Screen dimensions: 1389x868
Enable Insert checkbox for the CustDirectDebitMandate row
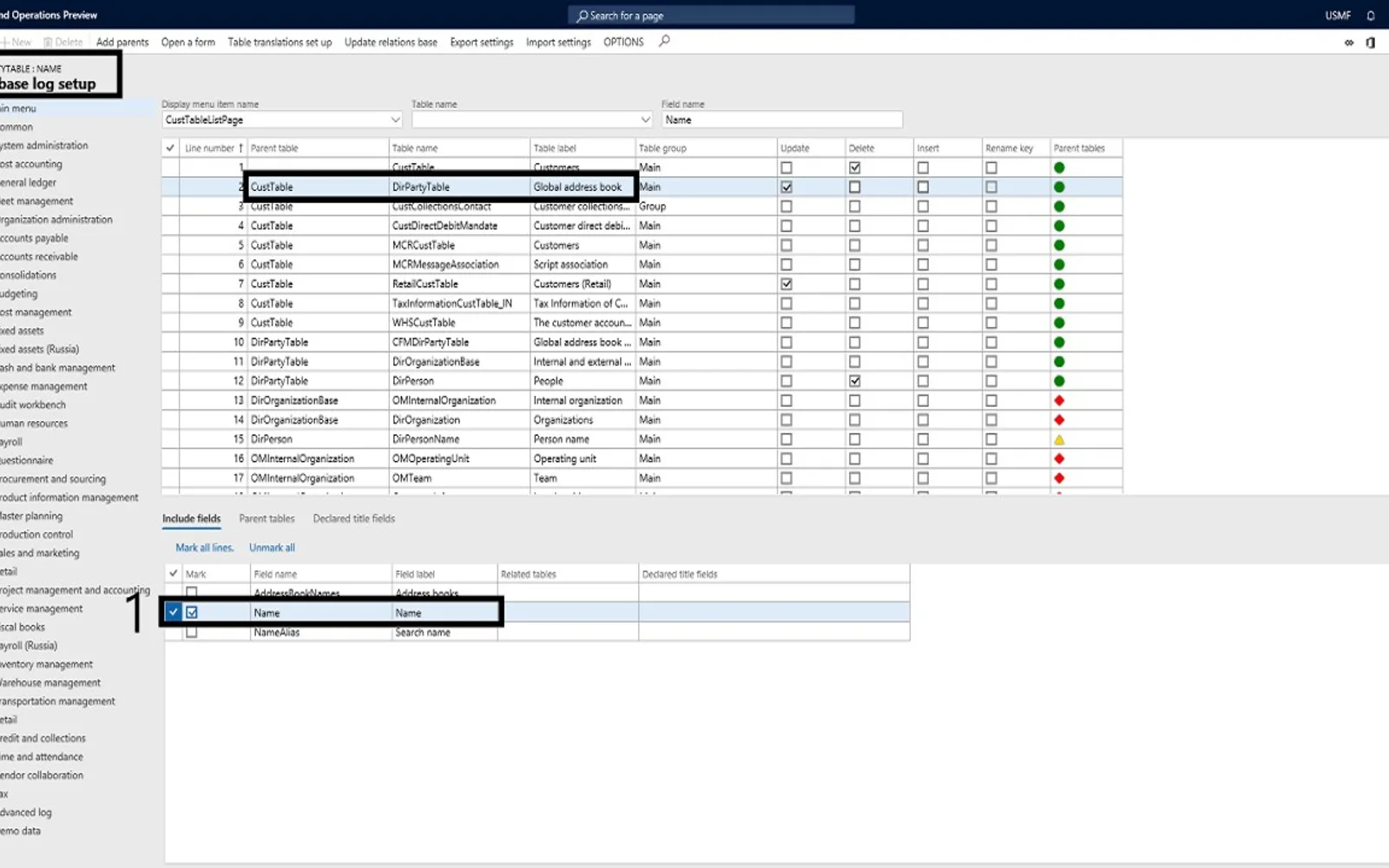[923, 226]
